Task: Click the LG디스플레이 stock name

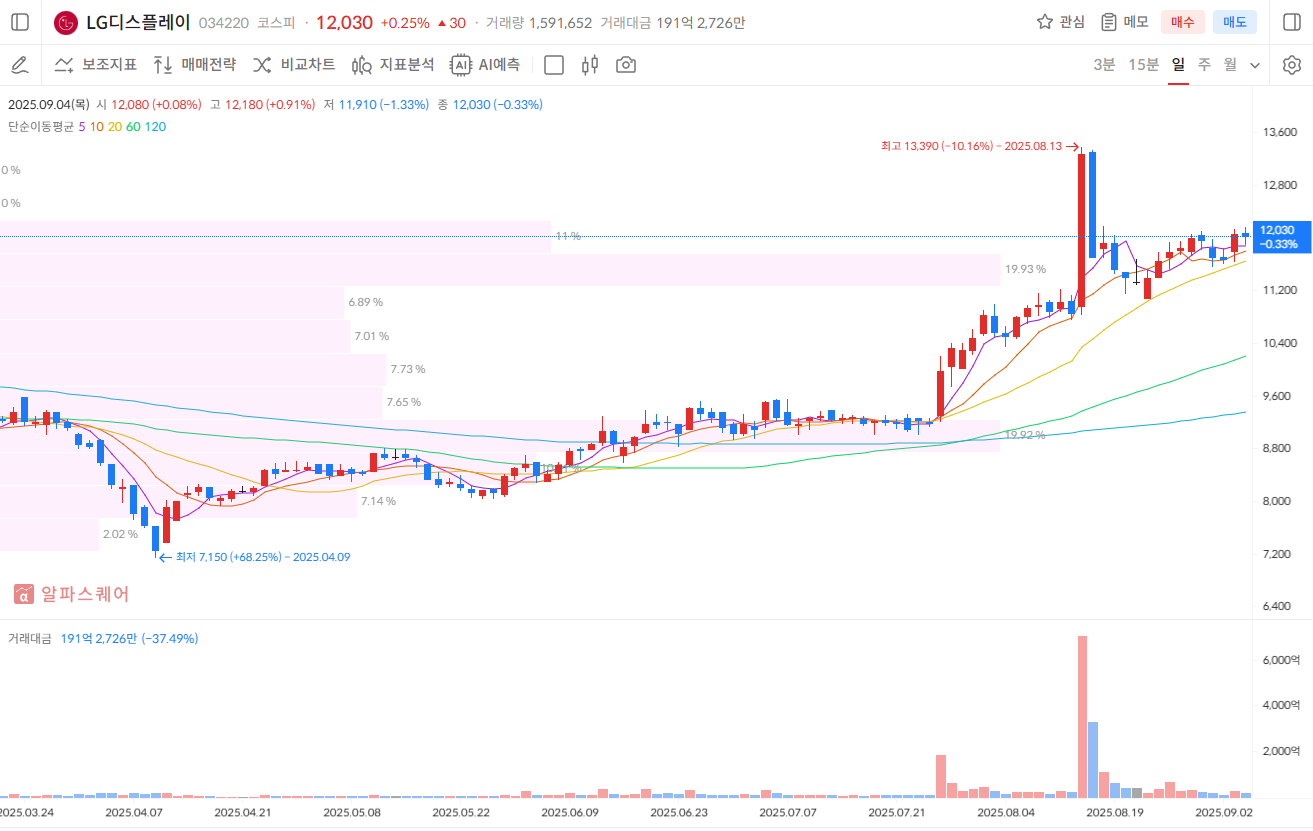Action: click(x=138, y=22)
